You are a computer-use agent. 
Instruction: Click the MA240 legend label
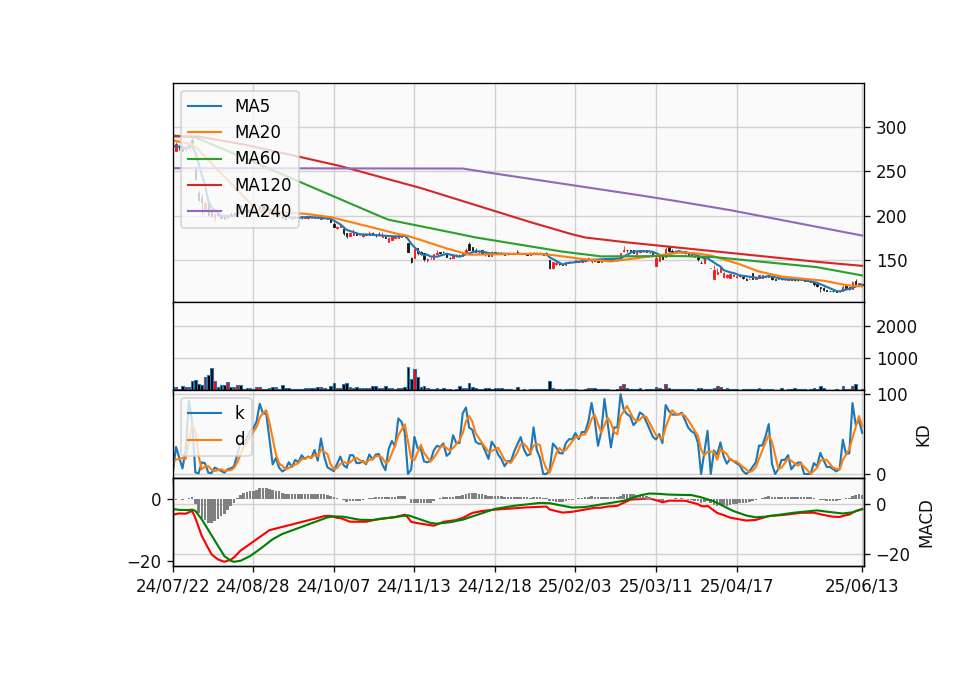[263, 211]
